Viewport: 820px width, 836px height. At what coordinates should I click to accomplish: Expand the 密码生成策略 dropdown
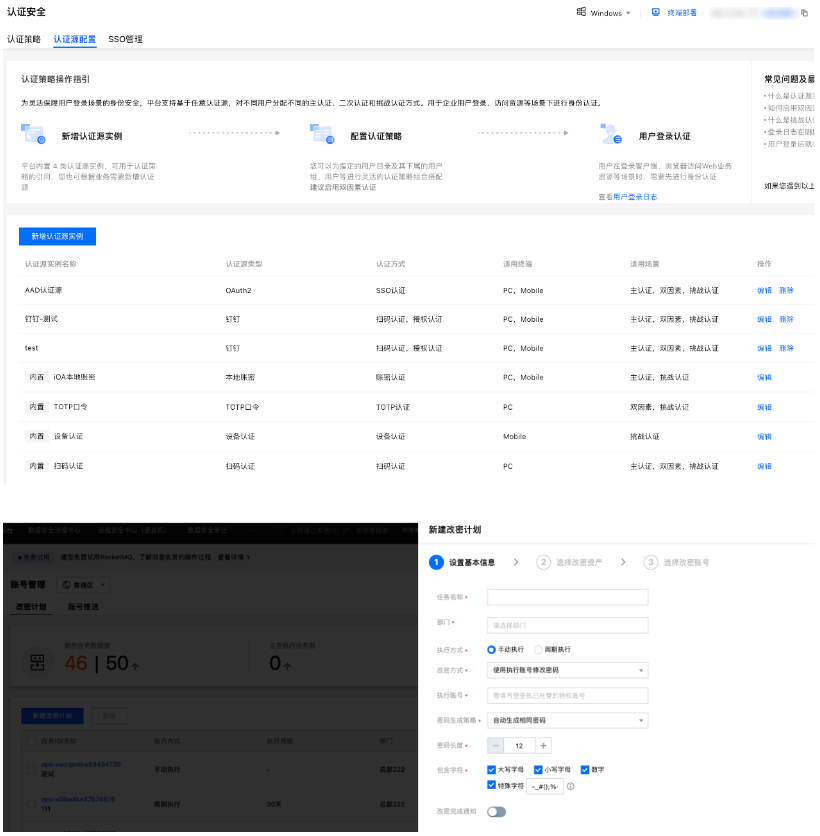(567, 720)
